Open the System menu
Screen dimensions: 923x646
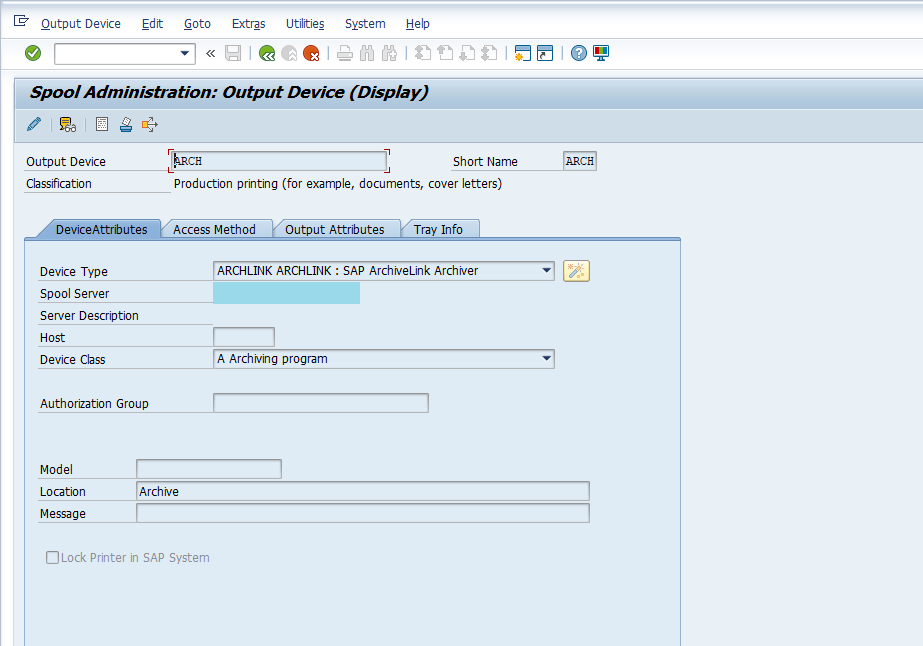pyautogui.click(x=365, y=24)
